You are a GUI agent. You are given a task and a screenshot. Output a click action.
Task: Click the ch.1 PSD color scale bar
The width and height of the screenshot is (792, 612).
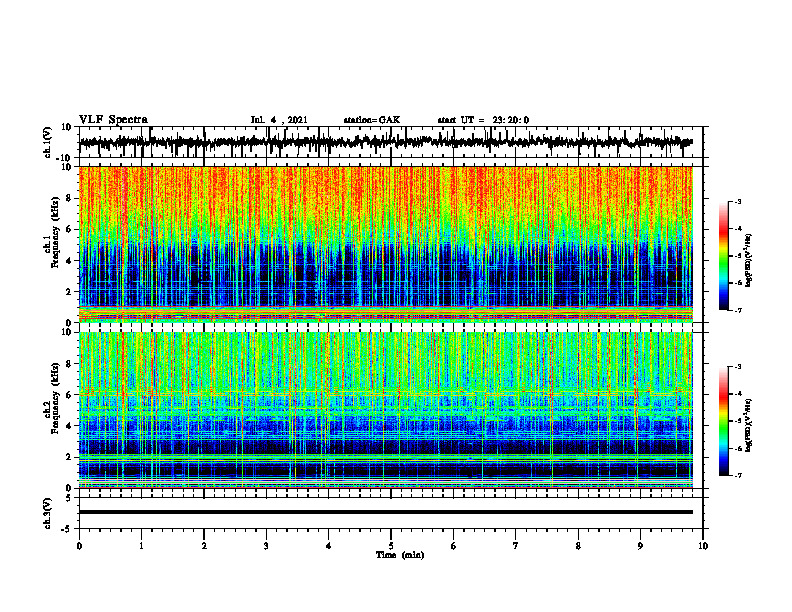724,256
